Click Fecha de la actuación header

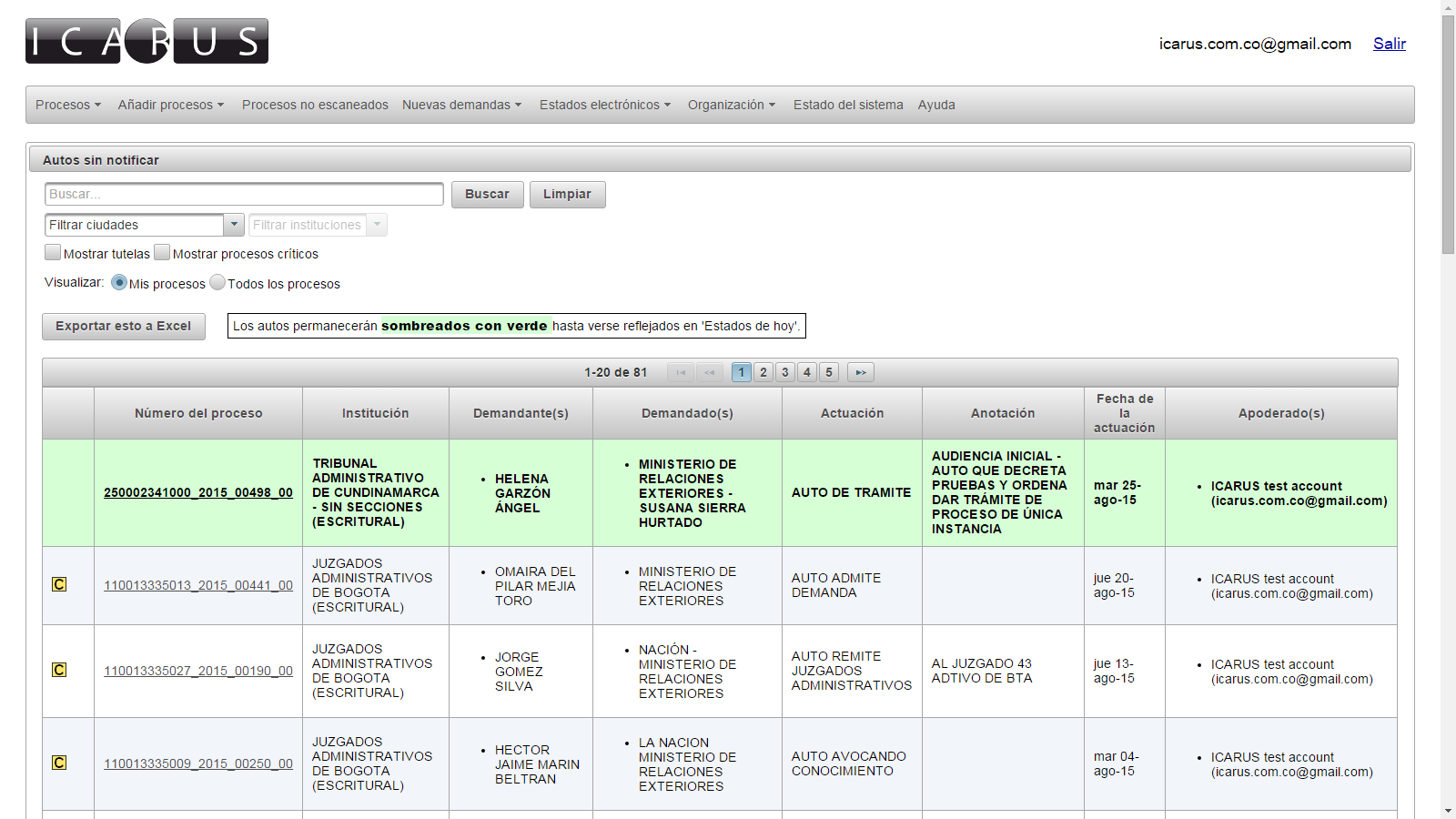pyautogui.click(x=1125, y=413)
